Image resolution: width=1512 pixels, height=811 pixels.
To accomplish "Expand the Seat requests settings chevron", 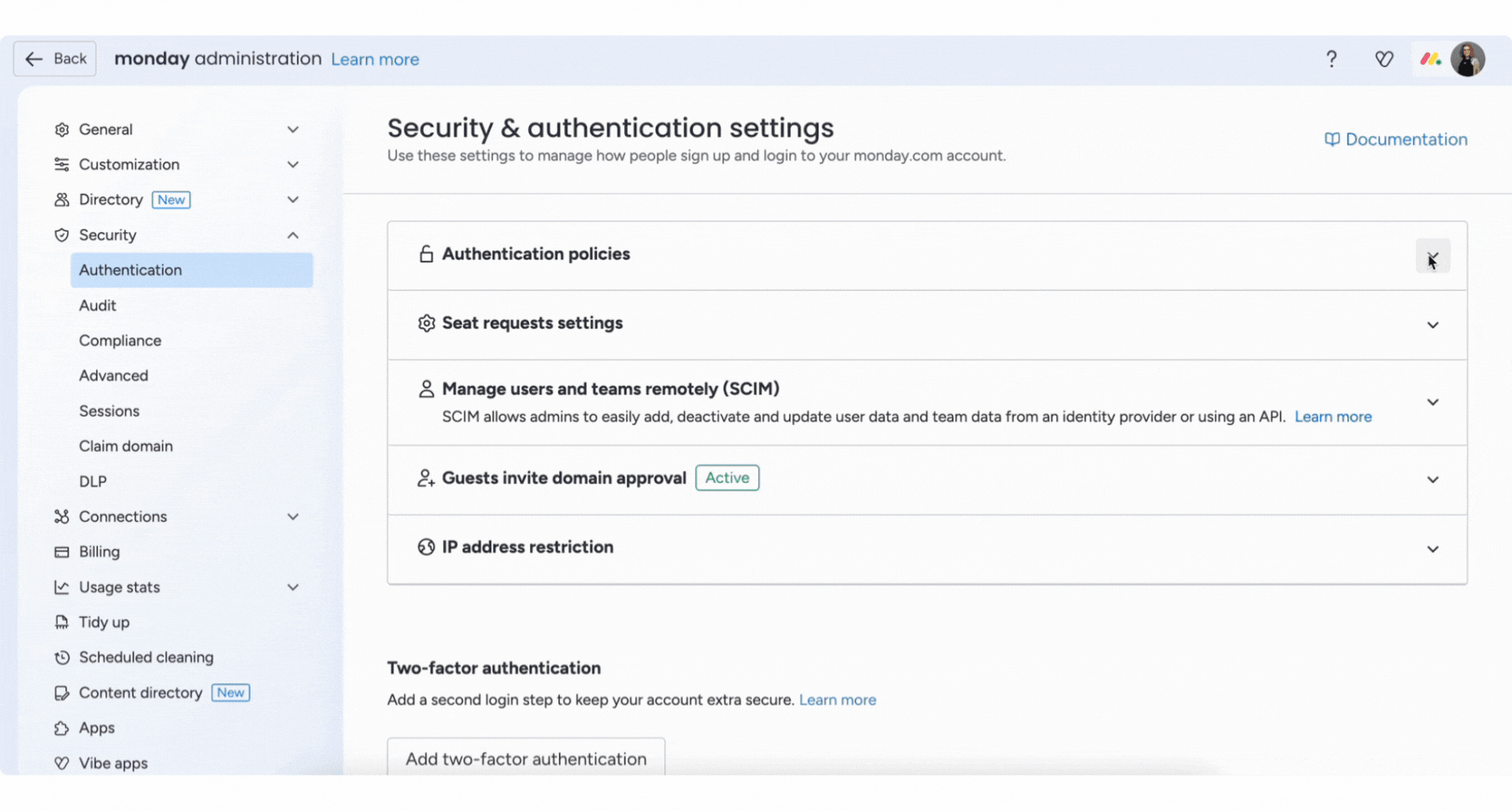I will pyautogui.click(x=1433, y=325).
